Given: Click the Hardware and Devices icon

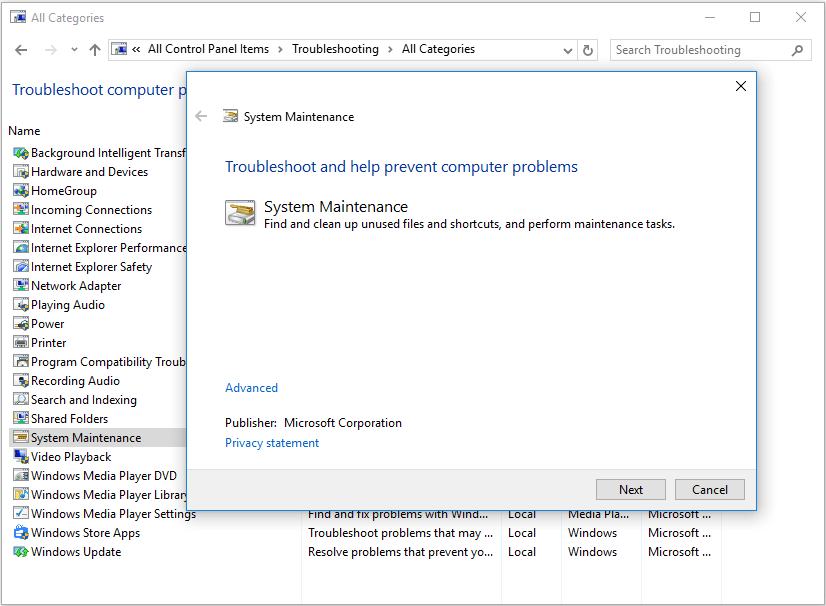Looking at the screenshot, I should tap(20, 172).
